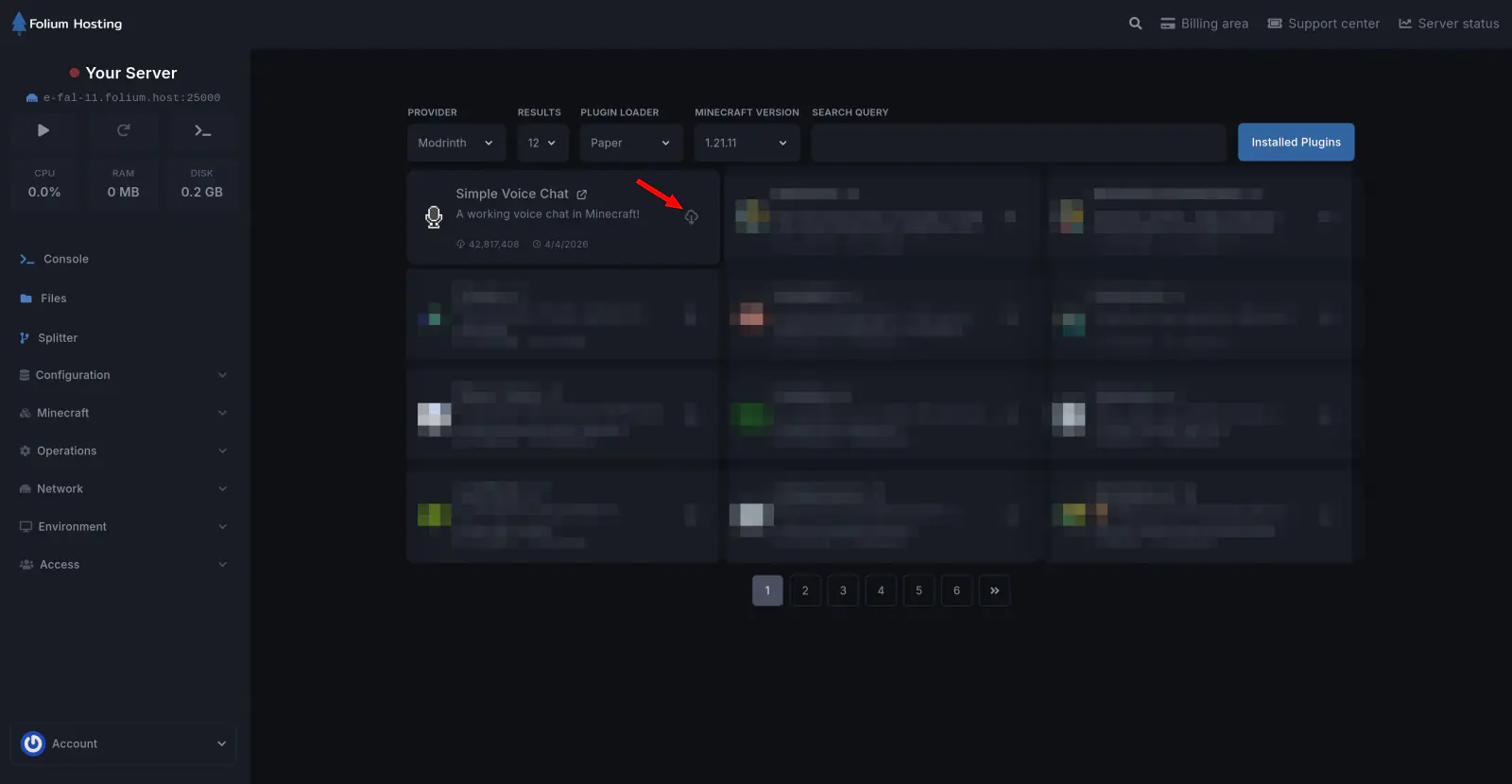Open Simple Voice Chat external link icon
The width and height of the screenshot is (1512, 784).
pos(582,195)
